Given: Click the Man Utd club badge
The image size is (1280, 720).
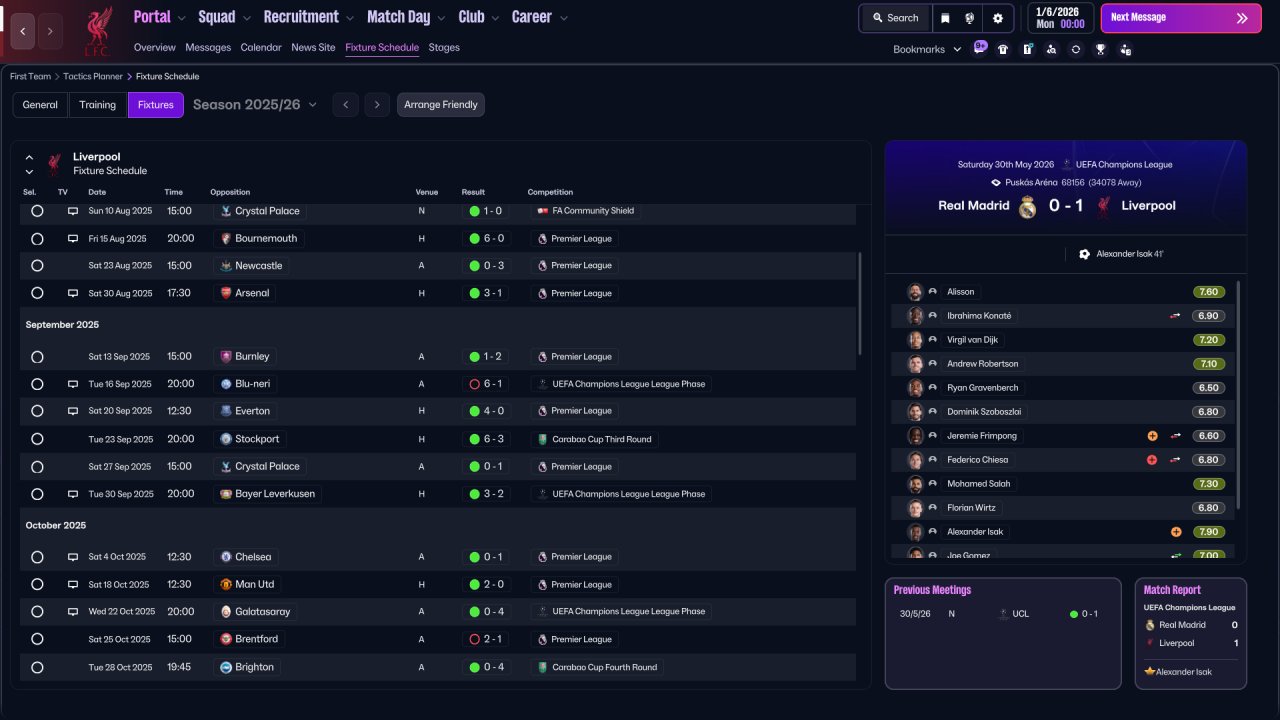Looking at the screenshot, I should pyautogui.click(x=226, y=584).
